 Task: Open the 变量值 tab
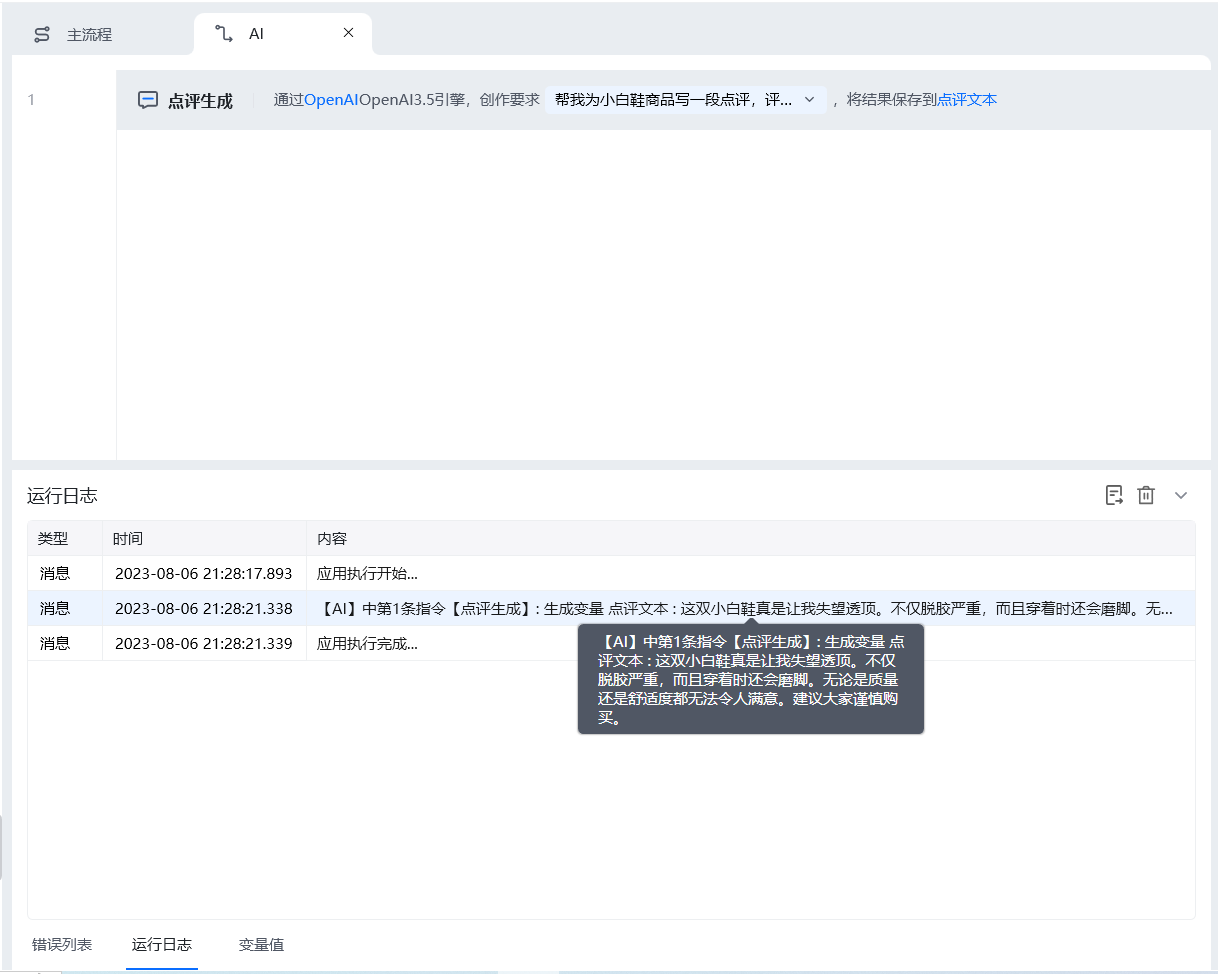coord(261,944)
